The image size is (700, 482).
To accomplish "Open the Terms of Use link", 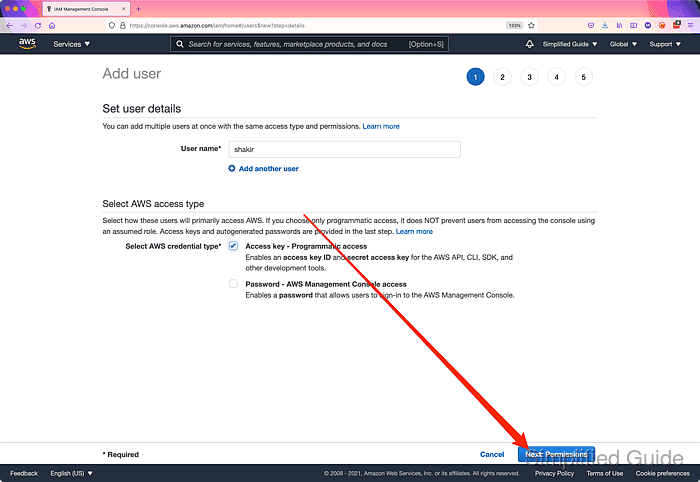I will point(605,474).
